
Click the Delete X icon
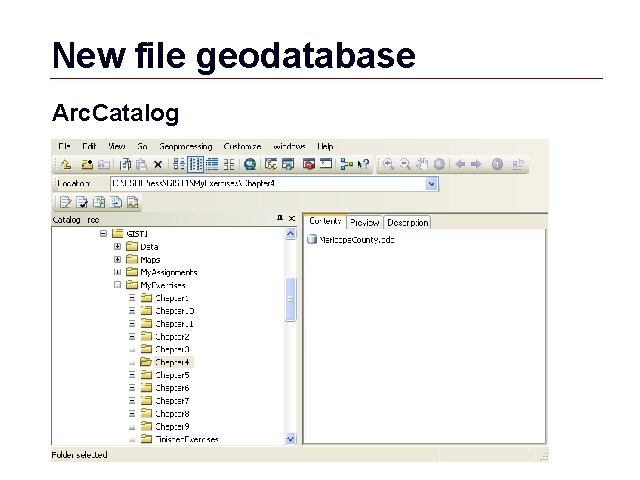pyautogui.click(x=158, y=165)
